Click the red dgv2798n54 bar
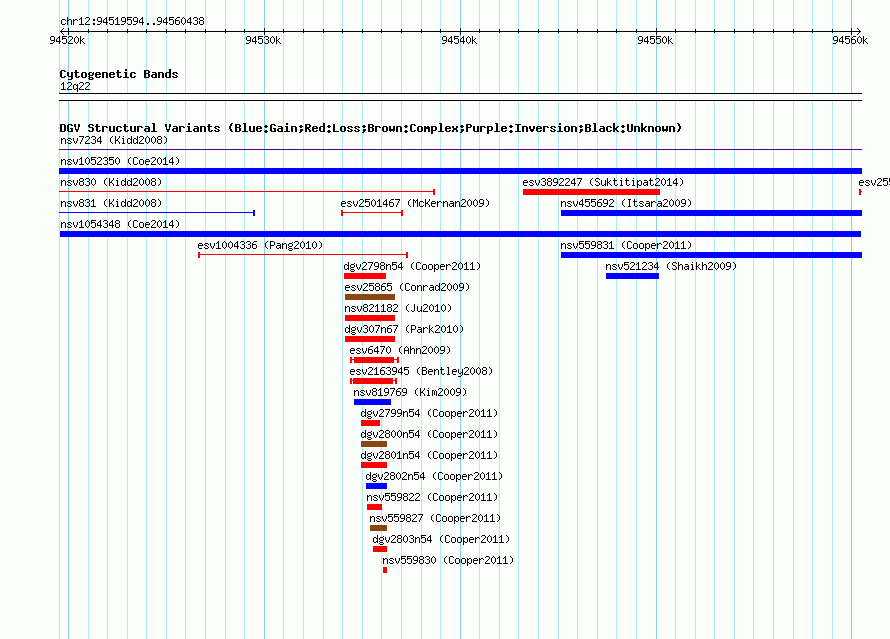This screenshot has width=890, height=639. click(365, 276)
